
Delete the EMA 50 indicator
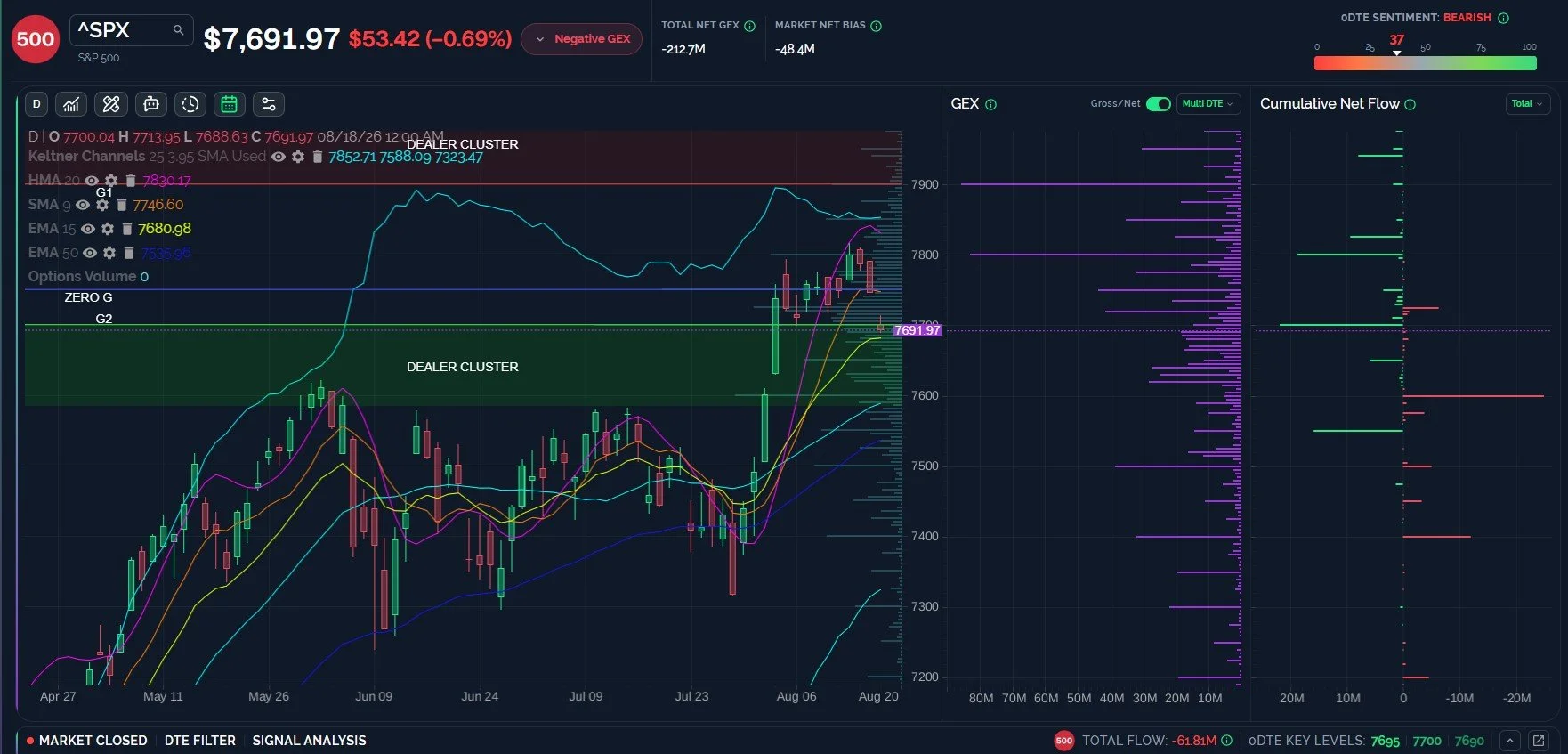pyautogui.click(x=128, y=253)
